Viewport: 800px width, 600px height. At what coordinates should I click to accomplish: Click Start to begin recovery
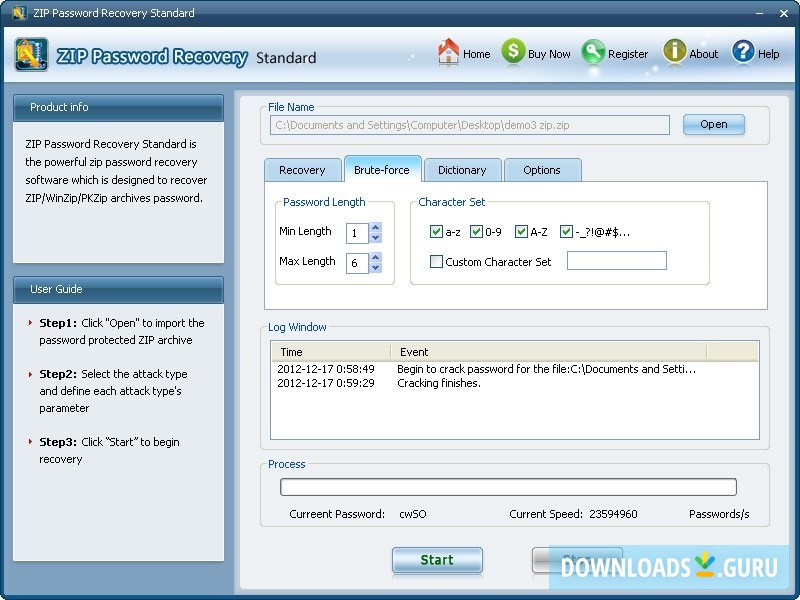click(x=437, y=560)
